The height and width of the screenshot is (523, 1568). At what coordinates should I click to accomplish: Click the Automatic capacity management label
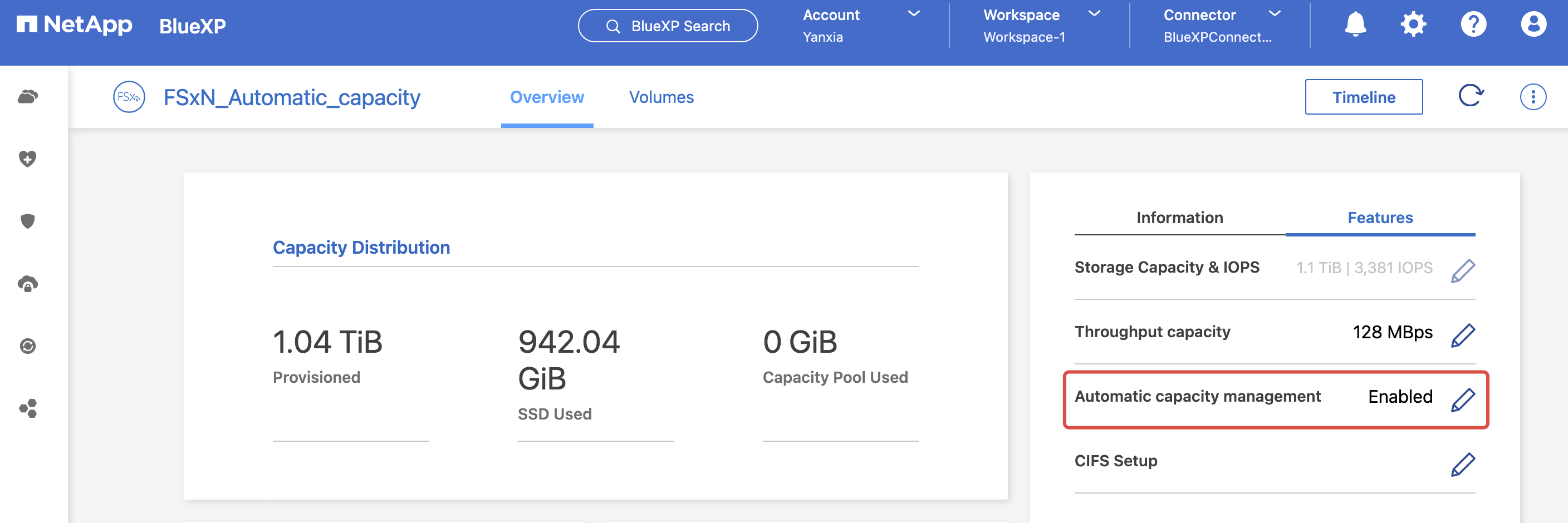(1197, 397)
